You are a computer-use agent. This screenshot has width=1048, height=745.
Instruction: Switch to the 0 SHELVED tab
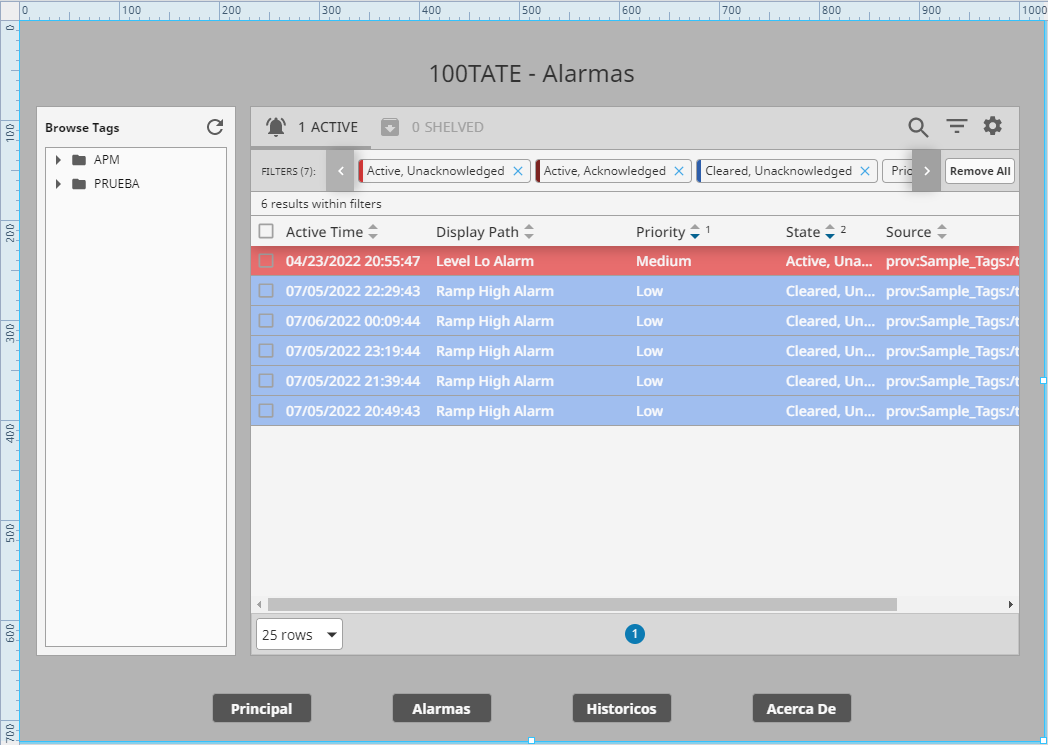click(x=432, y=127)
